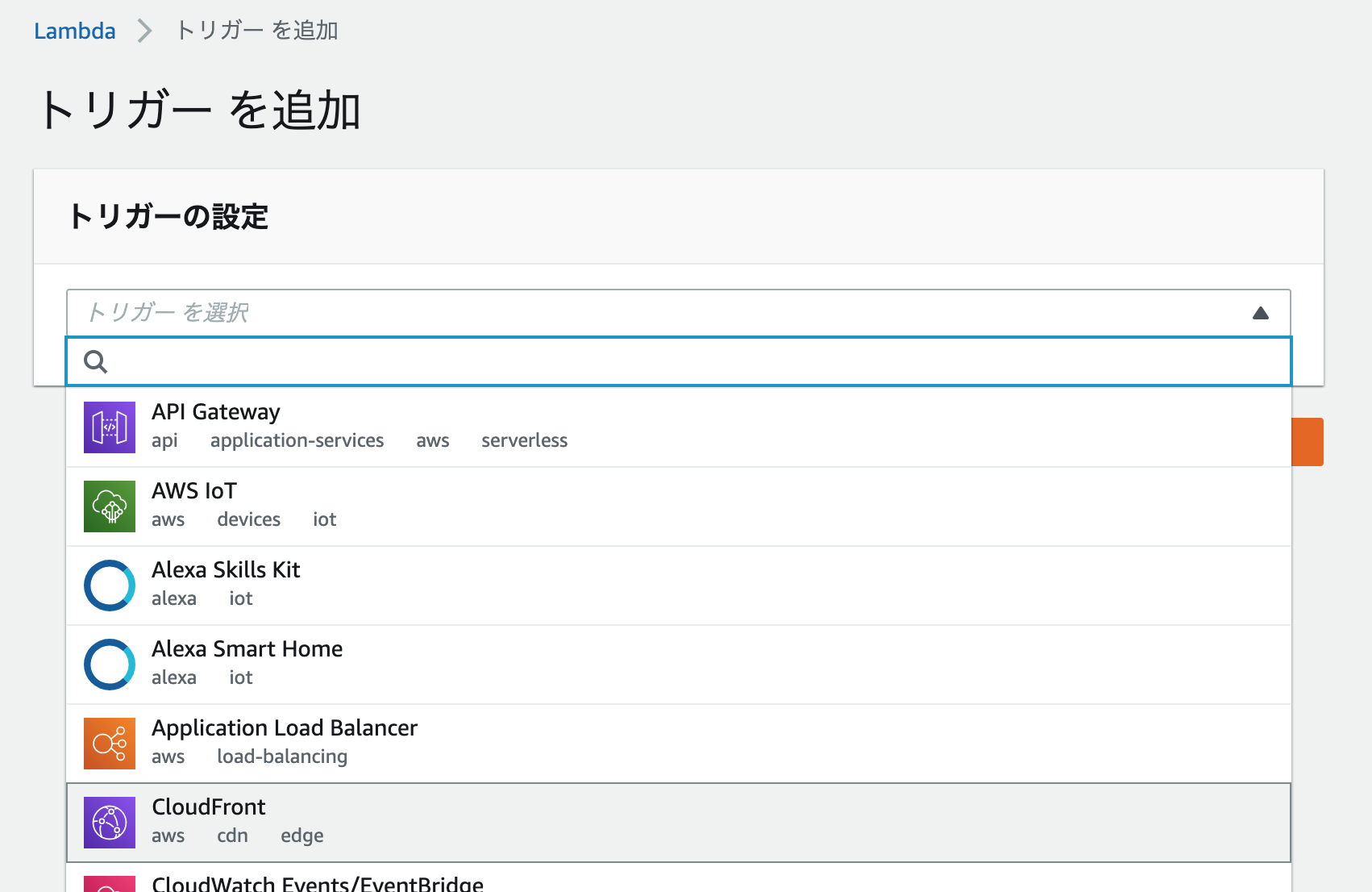Viewport: 1372px width, 892px height.
Task: Click the トリガーの設定 section heading
Action: [168, 217]
